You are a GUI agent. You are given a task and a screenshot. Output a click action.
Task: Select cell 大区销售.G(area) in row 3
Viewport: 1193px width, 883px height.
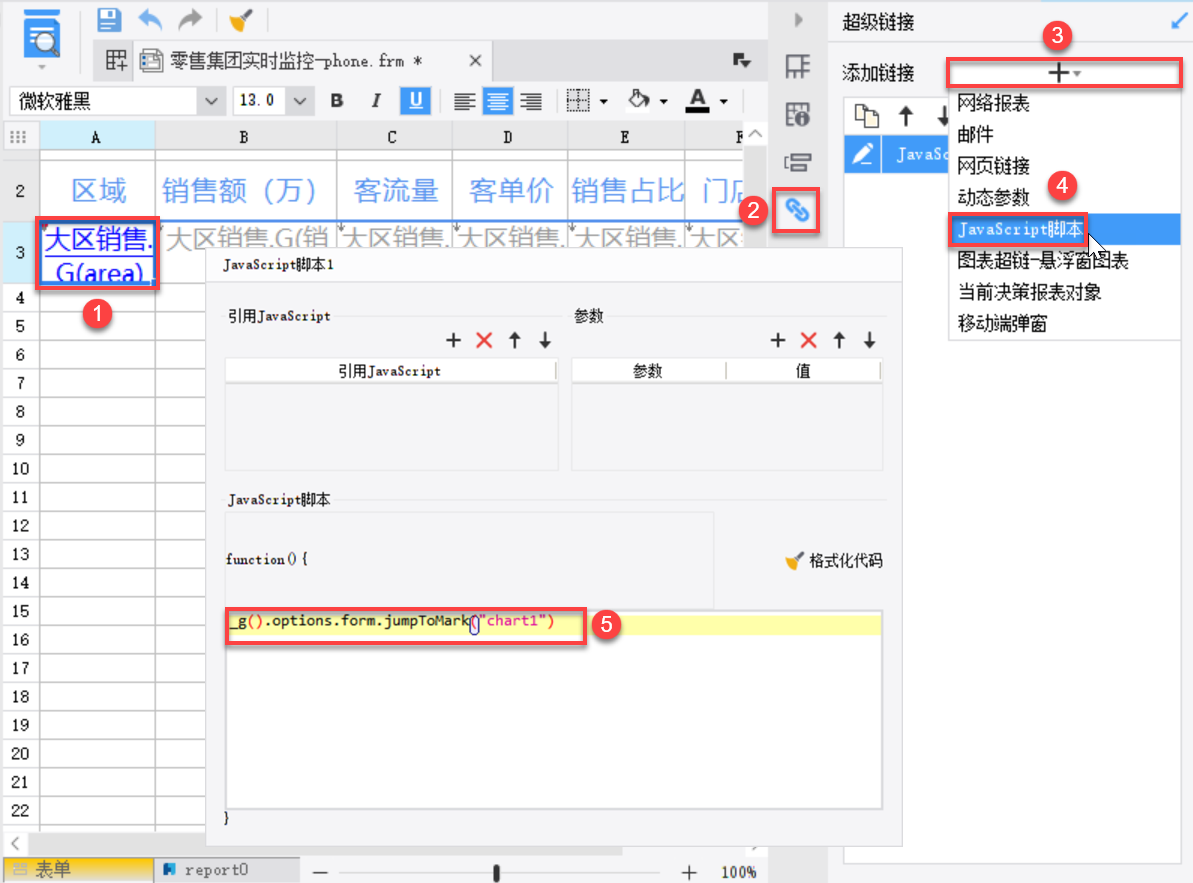point(97,253)
